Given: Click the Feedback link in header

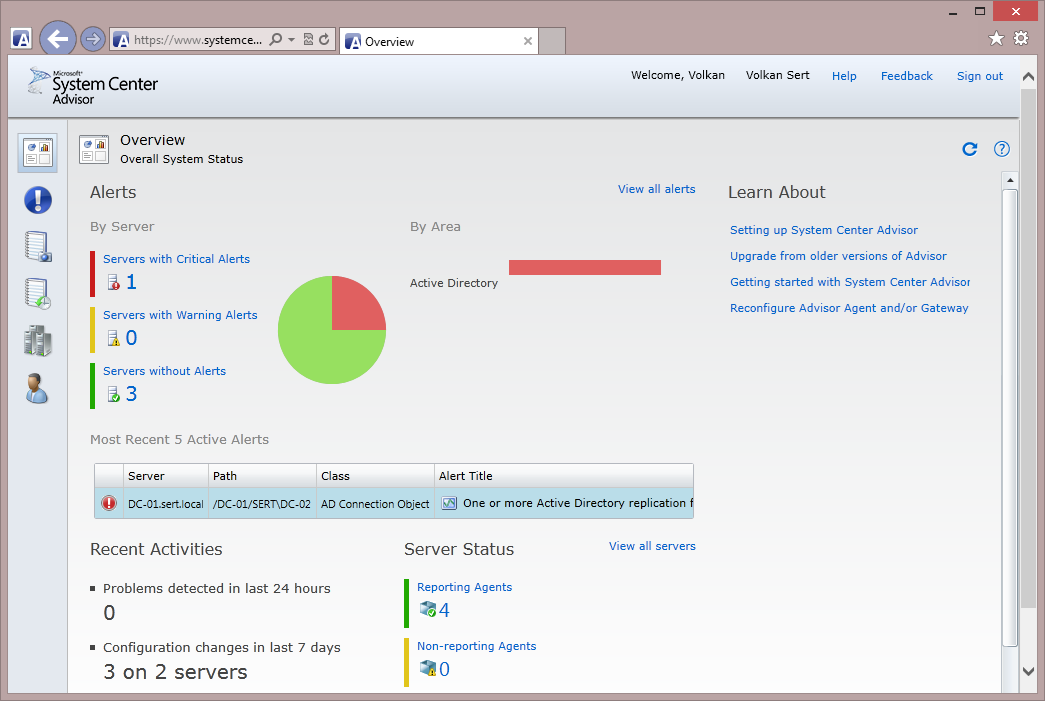Looking at the screenshot, I should click(x=906, y=76).
